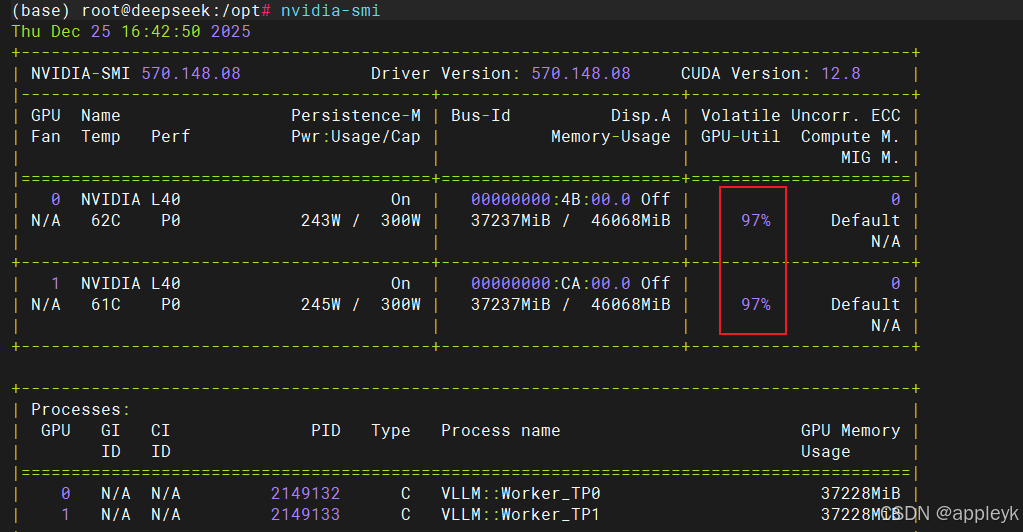Click the Default compute mode for GPU 1
The width and height of the screenshot is (1023, 532).
pos(866,304)
